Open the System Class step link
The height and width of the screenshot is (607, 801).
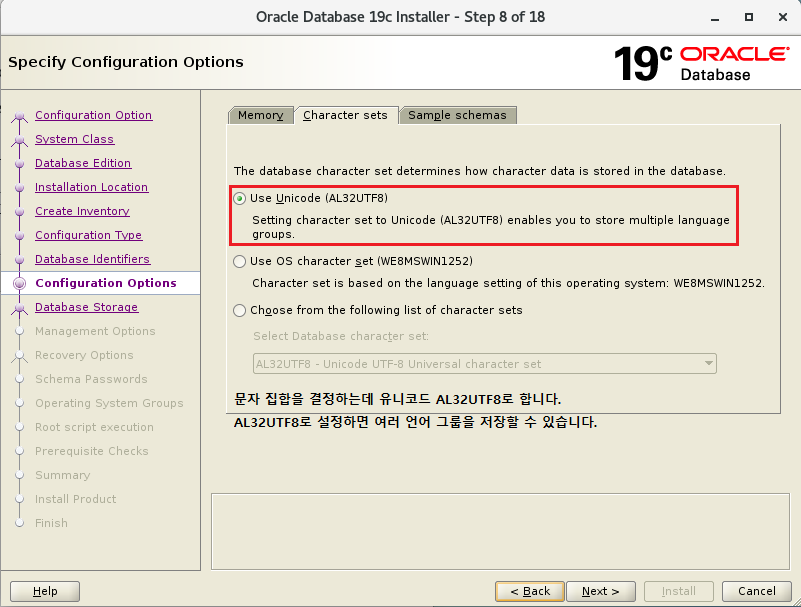click(75, 139)
